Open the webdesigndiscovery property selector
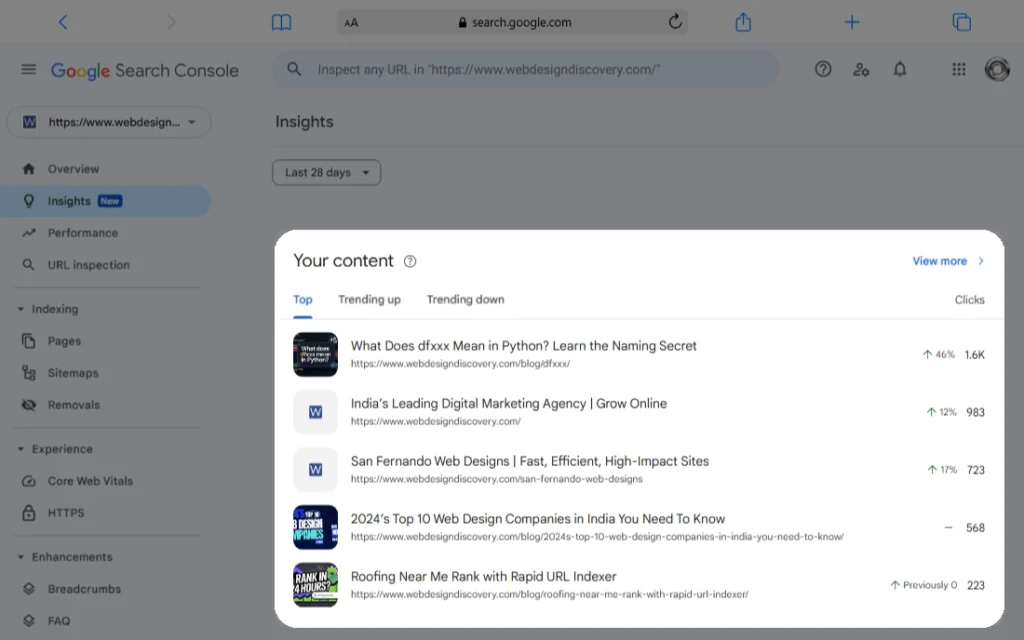 click(x=108, y=121)
